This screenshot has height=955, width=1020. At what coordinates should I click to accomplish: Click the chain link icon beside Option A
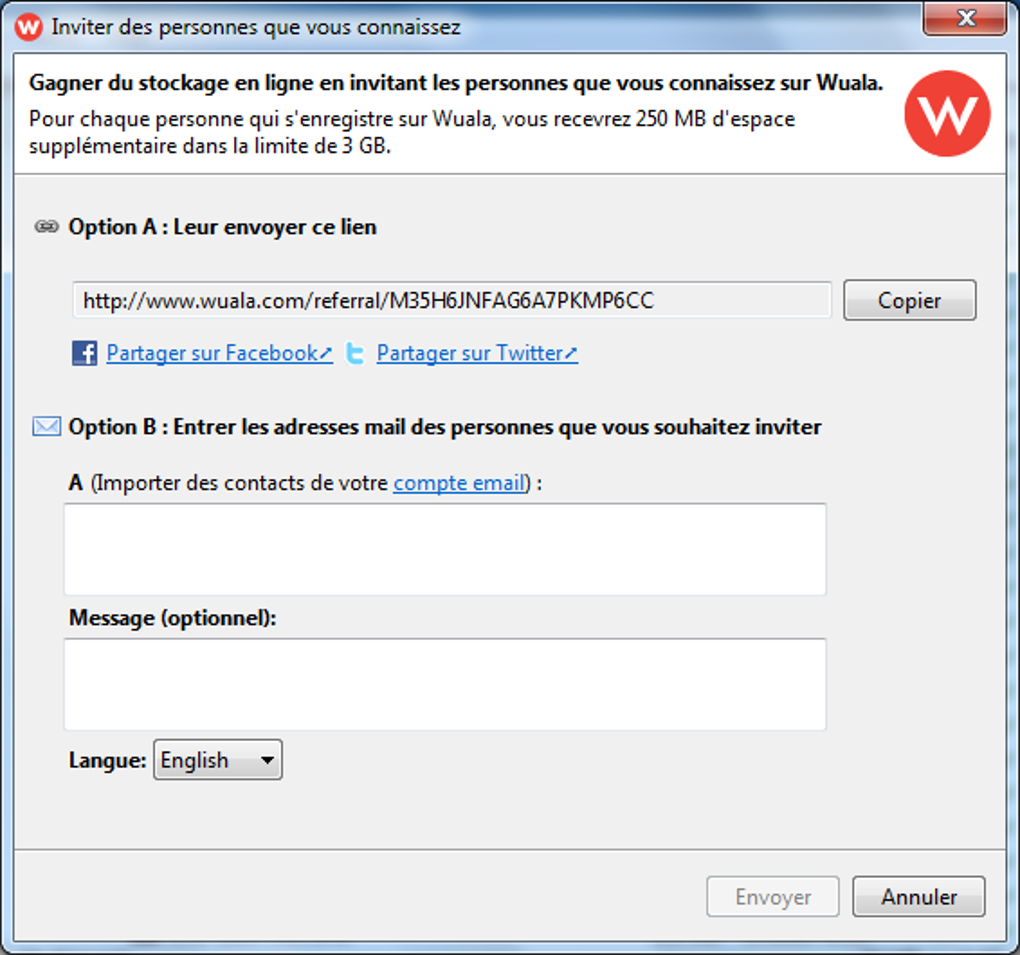coord(46,227)
